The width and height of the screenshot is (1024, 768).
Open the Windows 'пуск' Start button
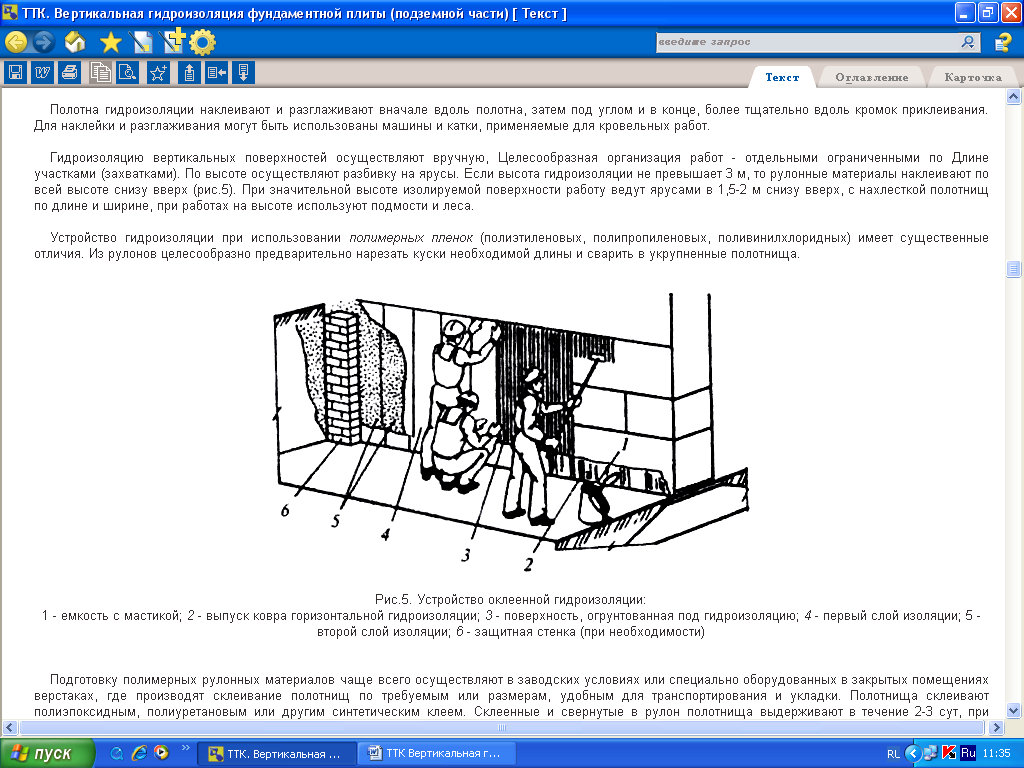46,754
